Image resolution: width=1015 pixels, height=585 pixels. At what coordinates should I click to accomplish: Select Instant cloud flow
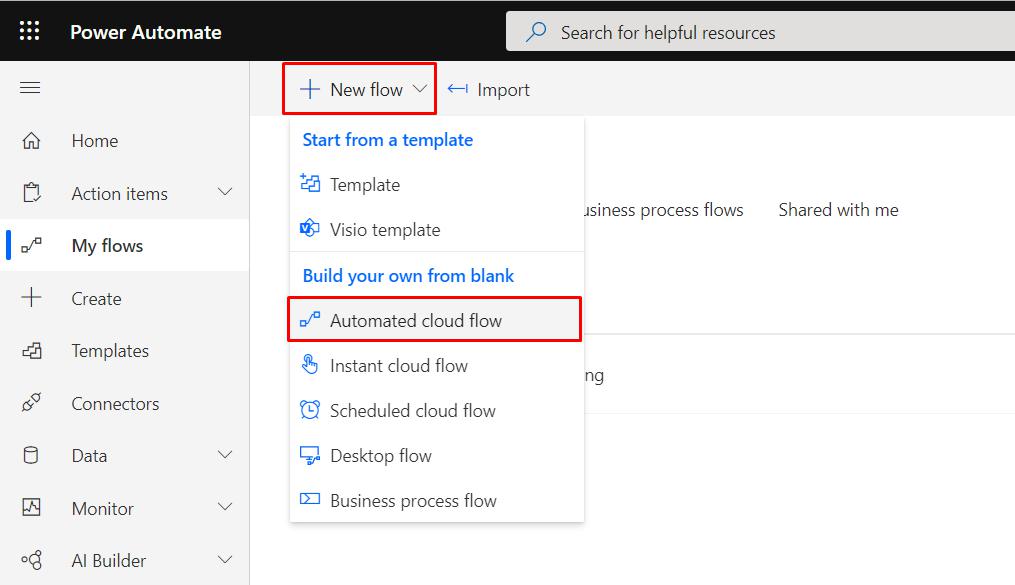(437, 366)
